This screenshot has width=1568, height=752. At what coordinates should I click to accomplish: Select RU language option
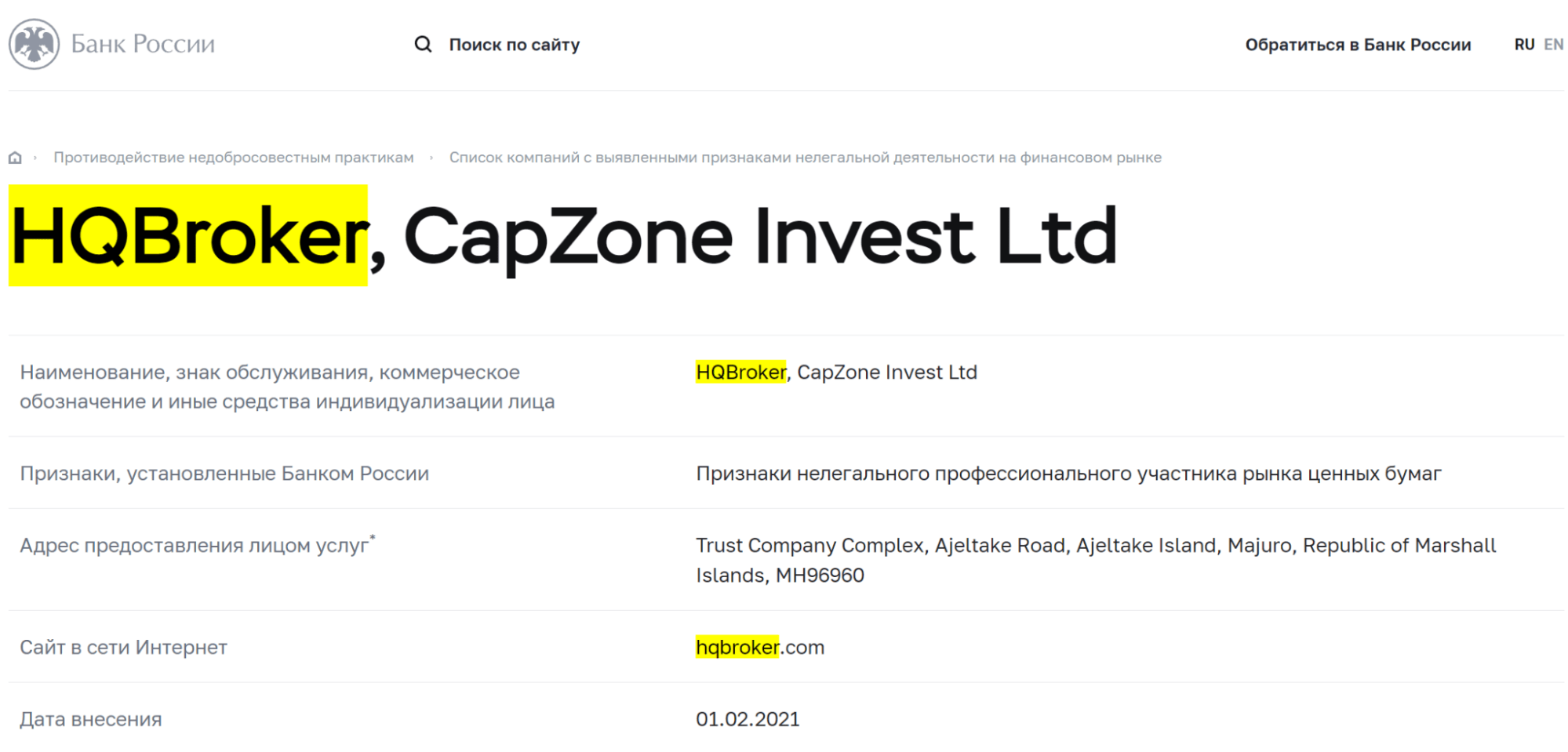click(1524, 45)
